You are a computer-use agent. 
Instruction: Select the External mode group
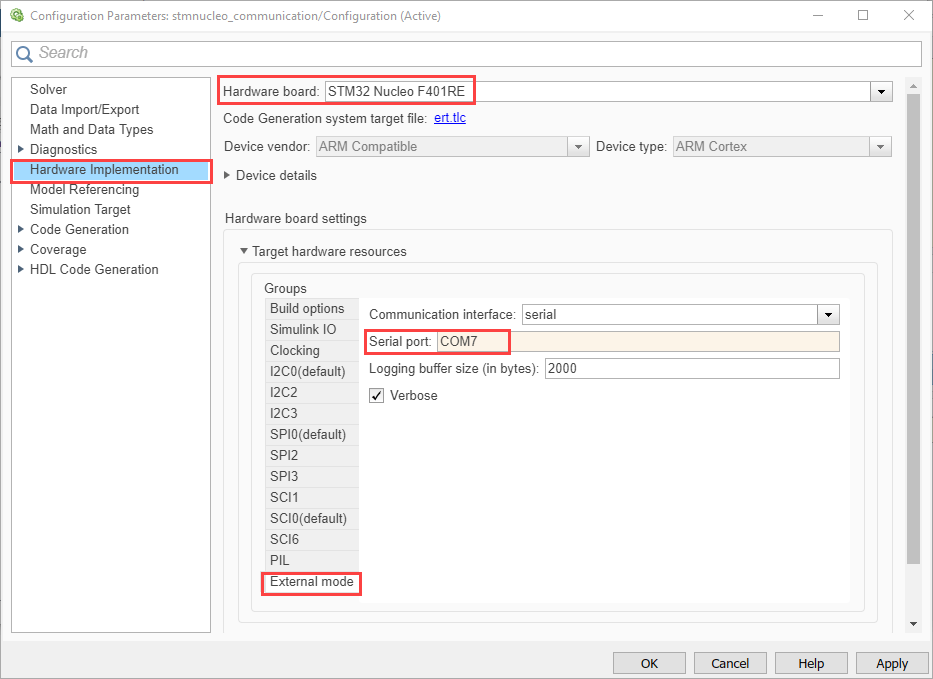[311, 582]
